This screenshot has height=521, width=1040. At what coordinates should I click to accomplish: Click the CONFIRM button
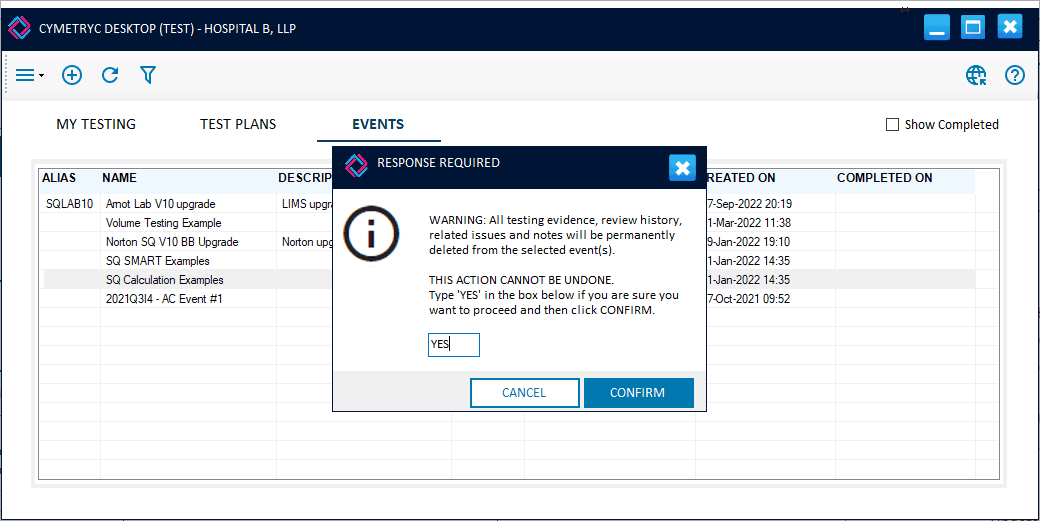638,393
